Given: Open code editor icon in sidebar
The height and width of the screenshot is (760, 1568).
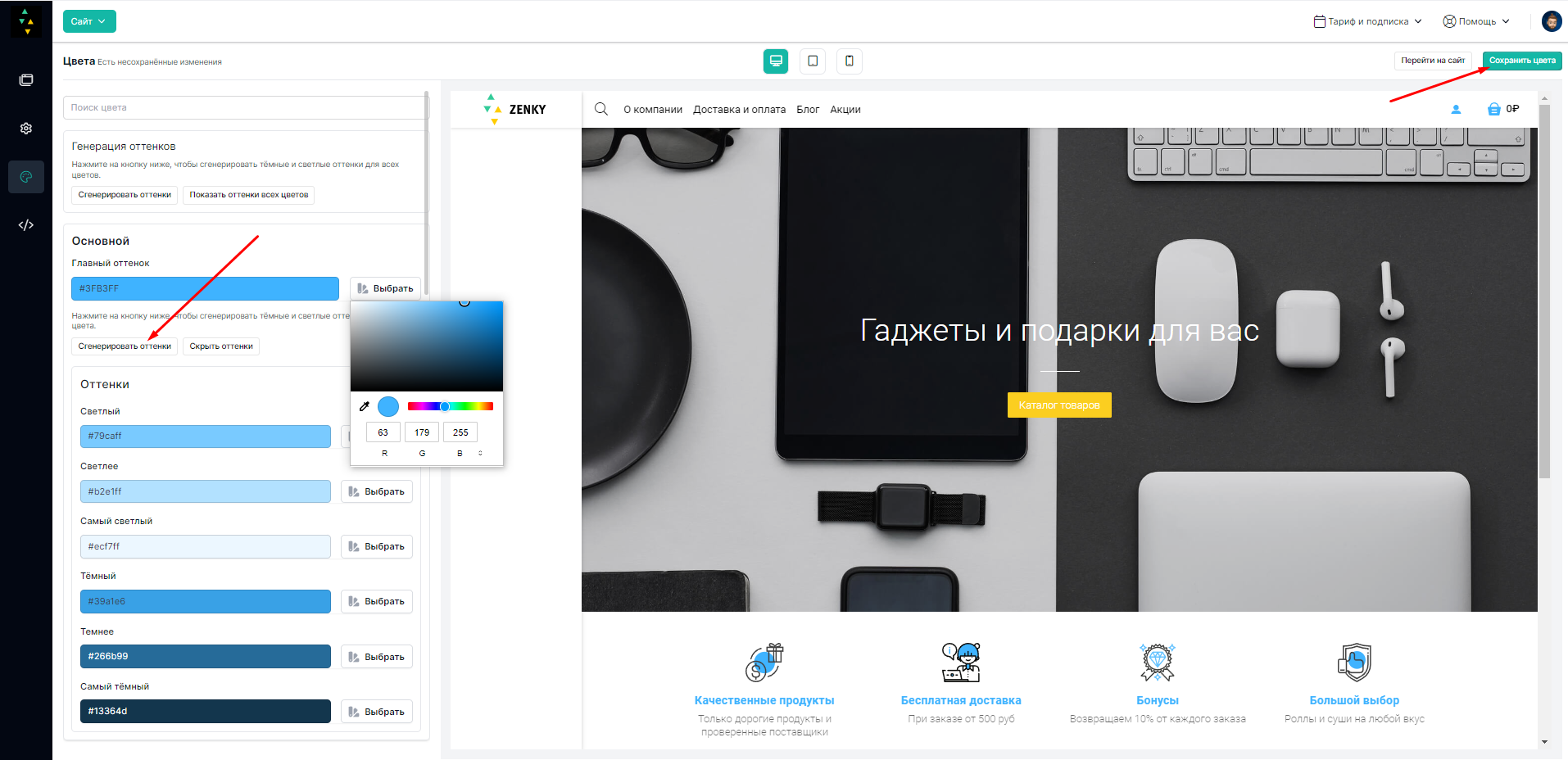Looking at the screenshot, I should click(x=26, y=225).
